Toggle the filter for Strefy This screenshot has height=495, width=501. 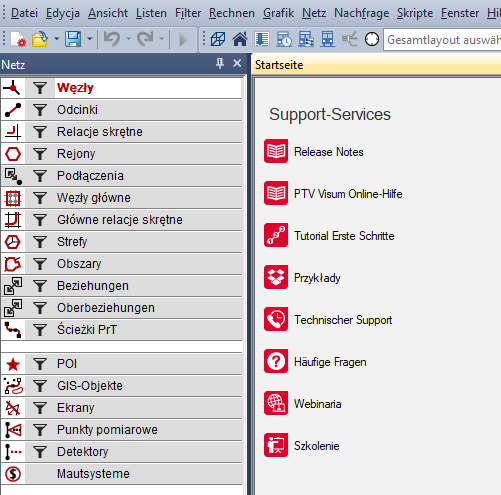click(x=40, y=242)
